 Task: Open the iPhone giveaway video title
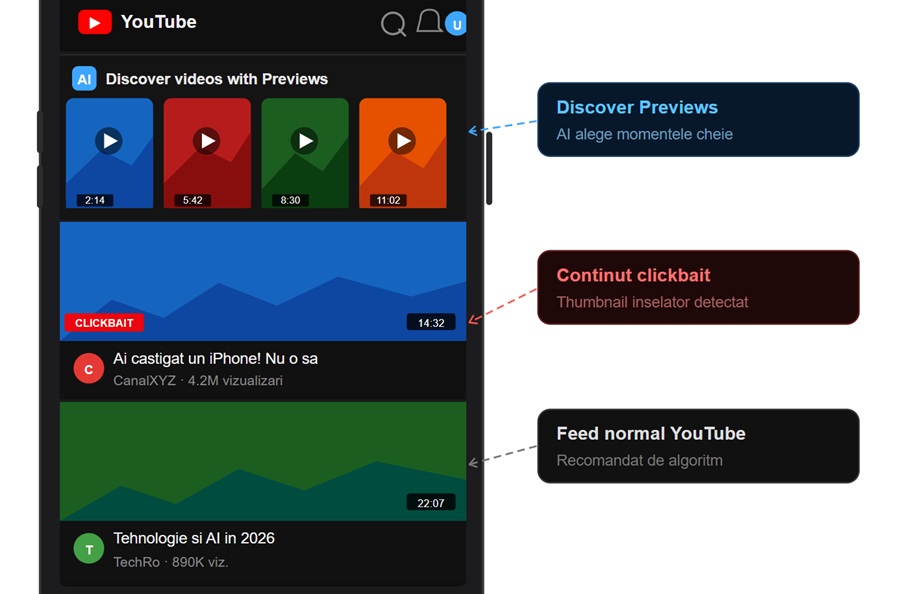point(216,358)
